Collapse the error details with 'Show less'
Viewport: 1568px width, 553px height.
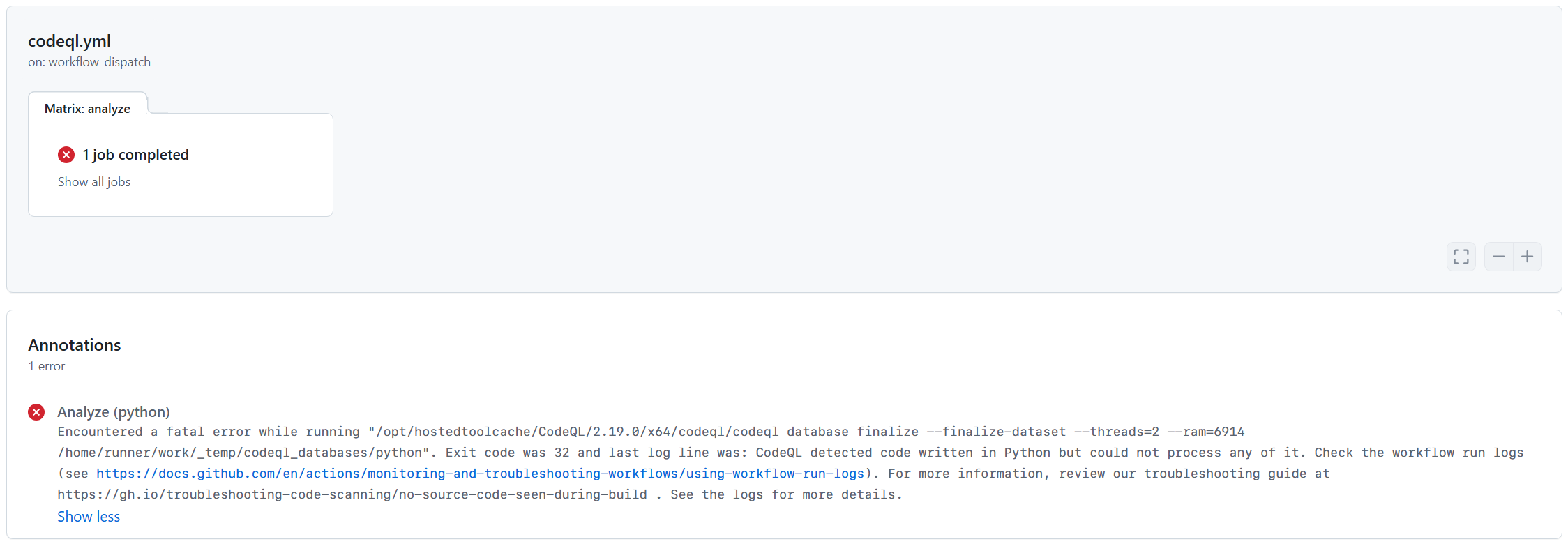click(89, 516)
